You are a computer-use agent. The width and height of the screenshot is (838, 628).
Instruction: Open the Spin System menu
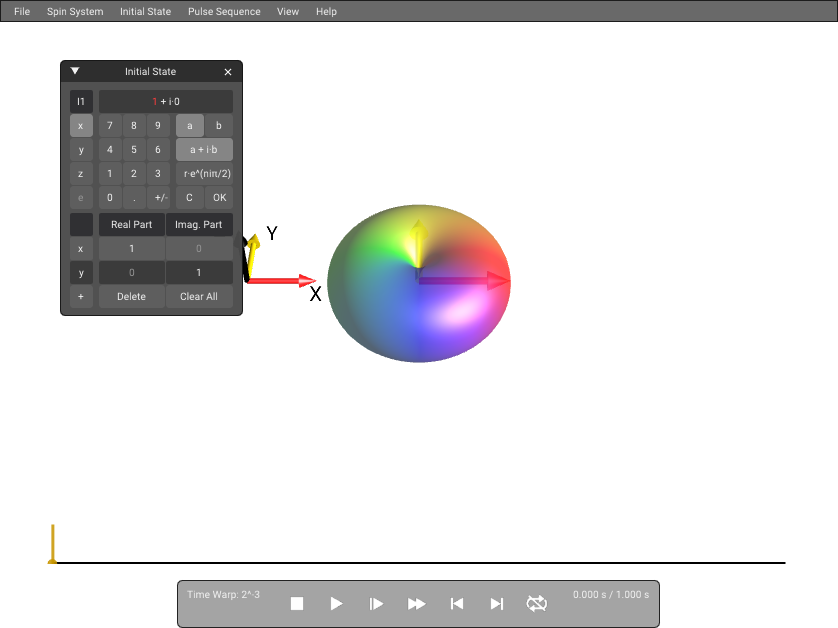pyautogui.click(x=75, y=11)
